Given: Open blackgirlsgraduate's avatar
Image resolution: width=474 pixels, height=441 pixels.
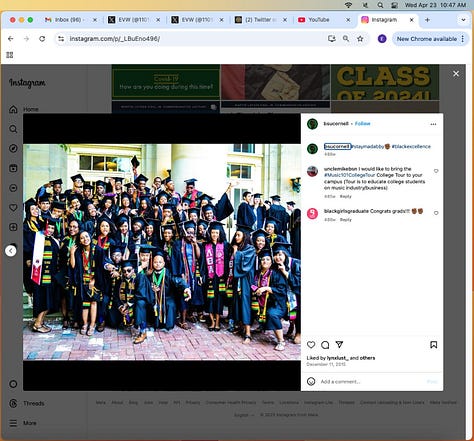Looking at the screenshot, I should 312,213.
